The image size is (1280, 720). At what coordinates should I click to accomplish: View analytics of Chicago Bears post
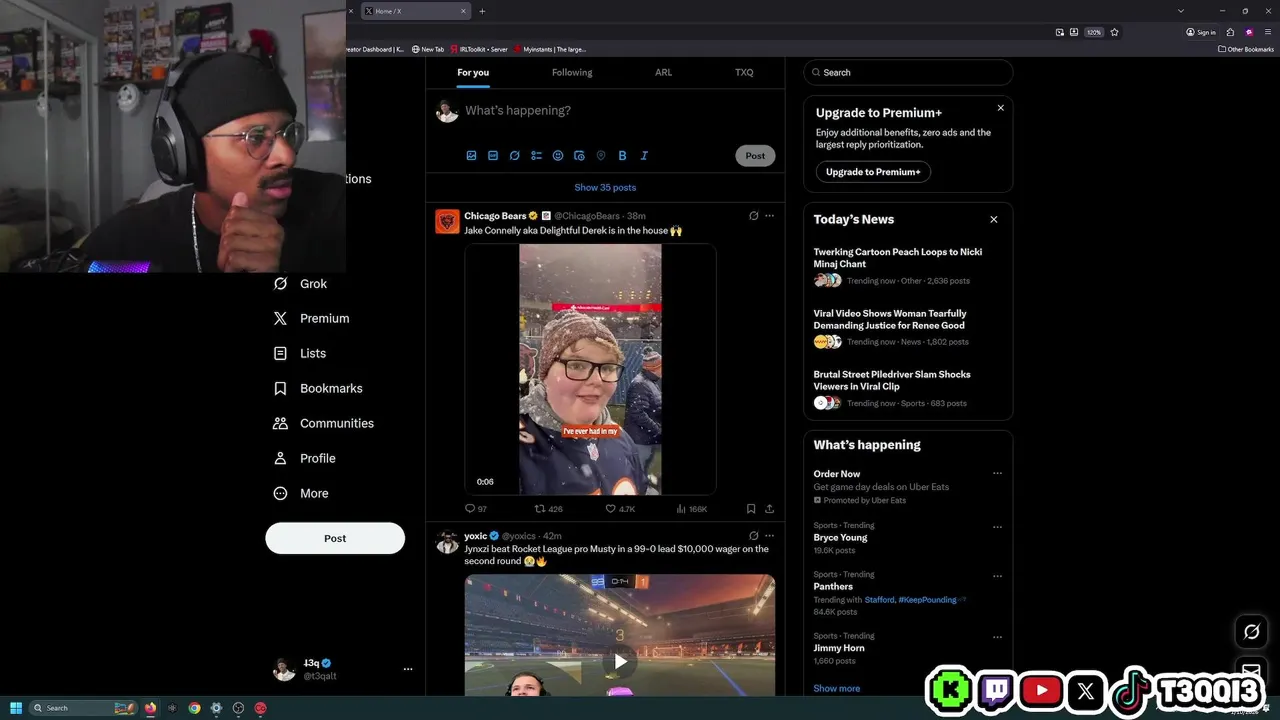point(691,509)
